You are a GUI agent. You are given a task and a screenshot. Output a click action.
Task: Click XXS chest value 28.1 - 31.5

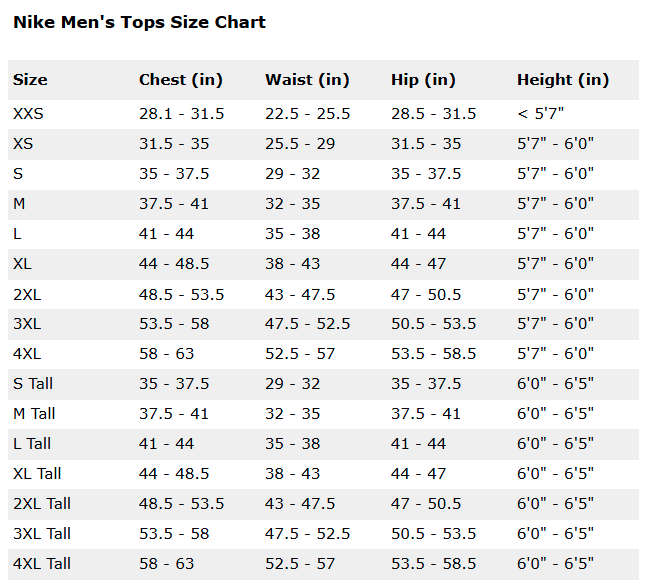181,114
